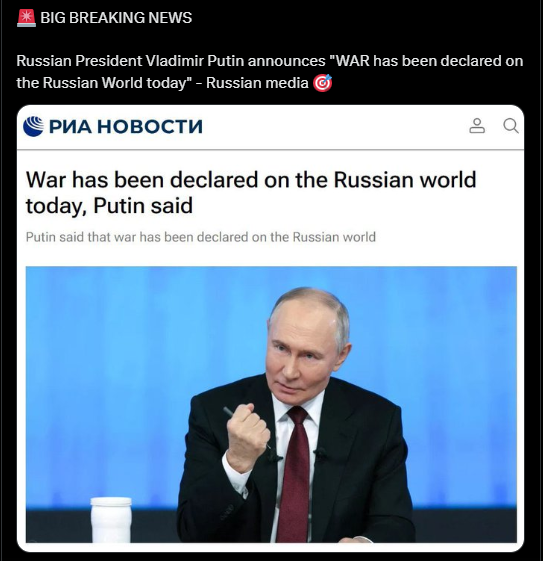Click the RIA Novosti globe logo
The height and width of the screenshot is (561, 543).
click(33, 126)
